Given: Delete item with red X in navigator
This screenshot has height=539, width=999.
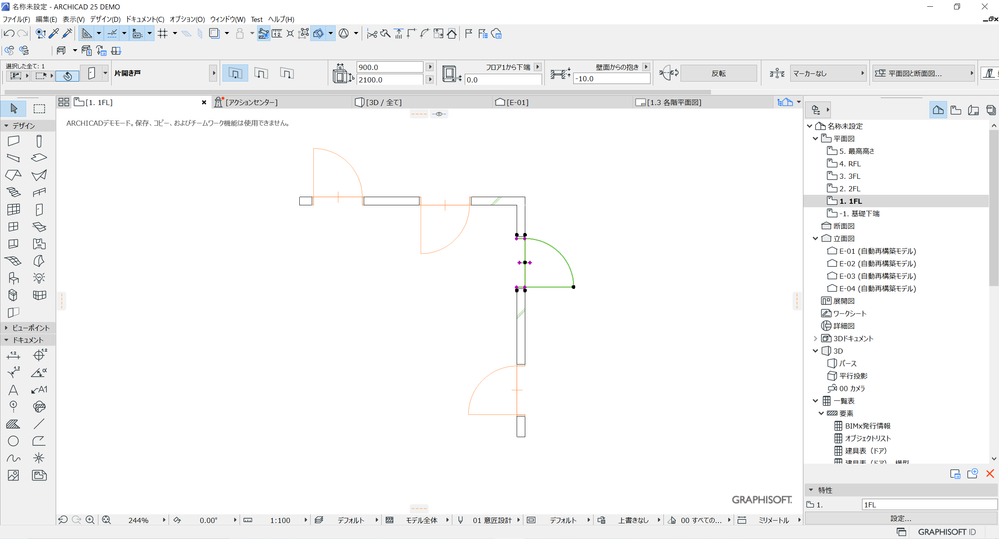Looking at the screenshot, I should click(x=990, y=473).
